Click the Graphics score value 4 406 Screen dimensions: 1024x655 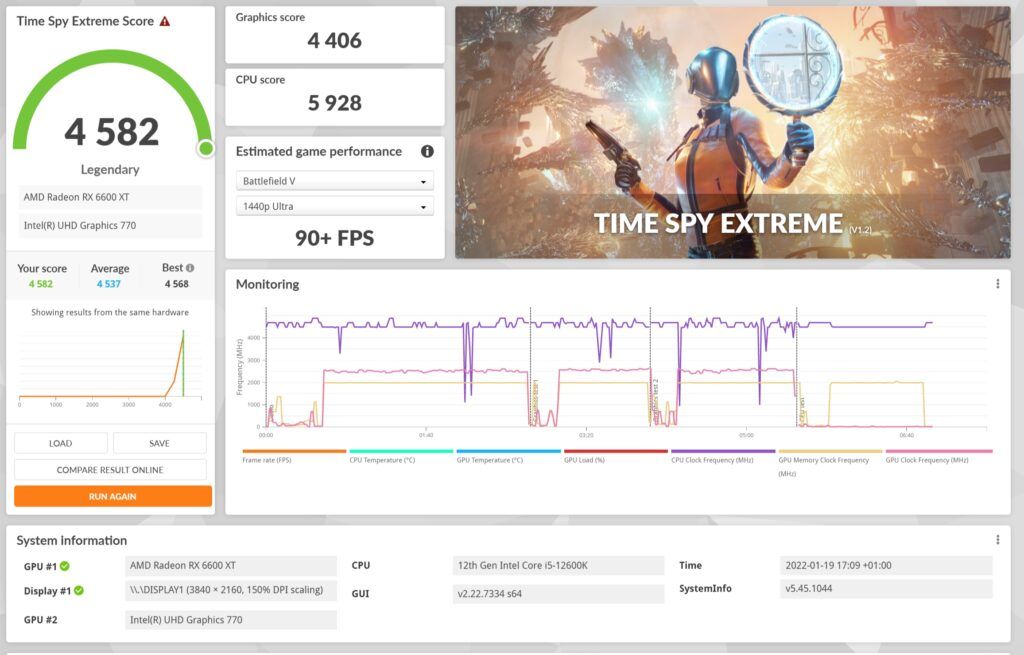pos(334,40)
